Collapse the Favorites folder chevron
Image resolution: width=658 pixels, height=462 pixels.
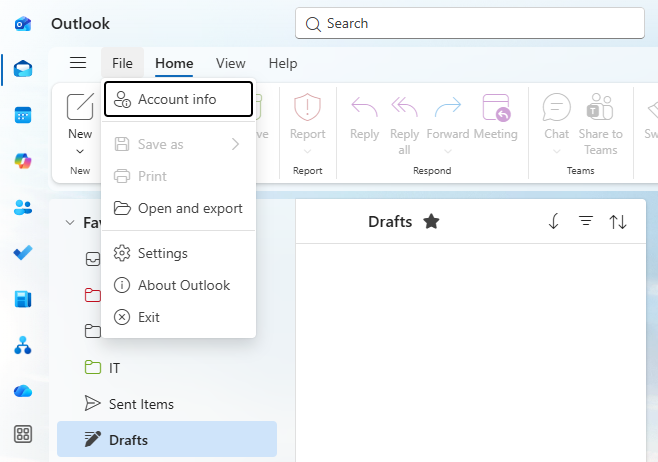[69, 223]
